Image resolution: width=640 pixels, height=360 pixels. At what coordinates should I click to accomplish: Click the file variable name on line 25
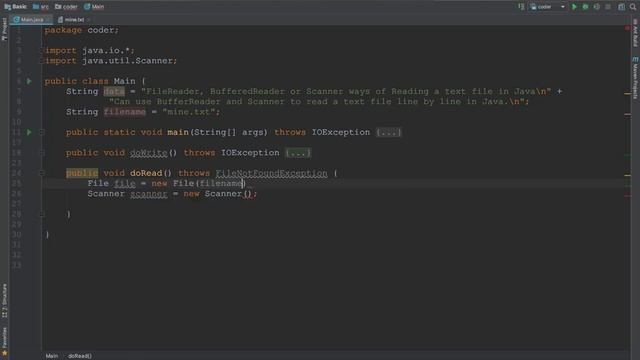124,183
